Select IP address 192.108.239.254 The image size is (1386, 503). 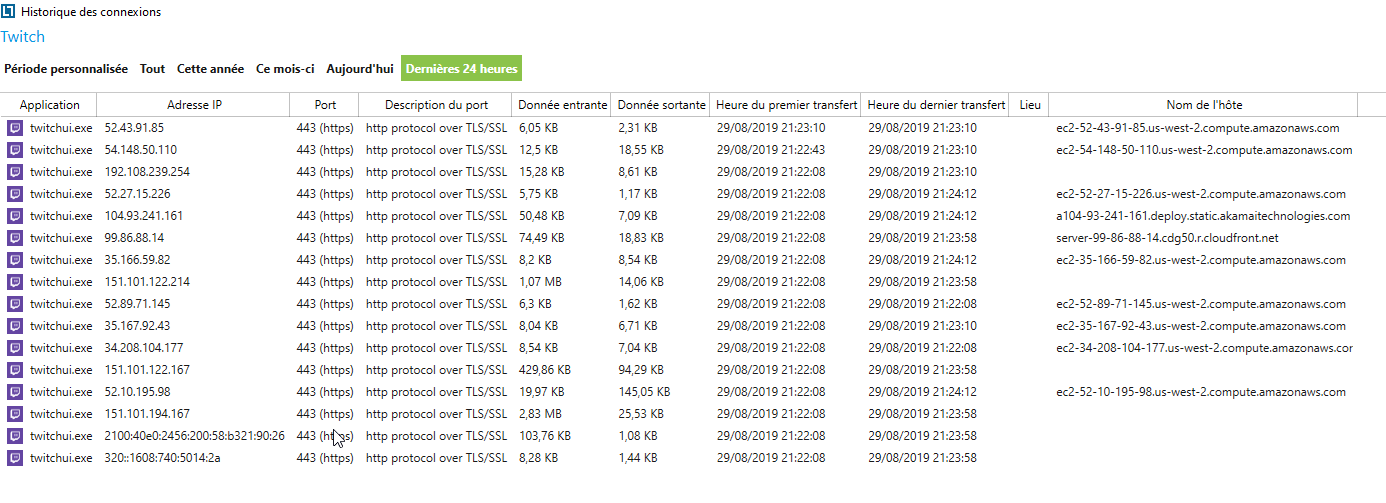click(147, 172)
